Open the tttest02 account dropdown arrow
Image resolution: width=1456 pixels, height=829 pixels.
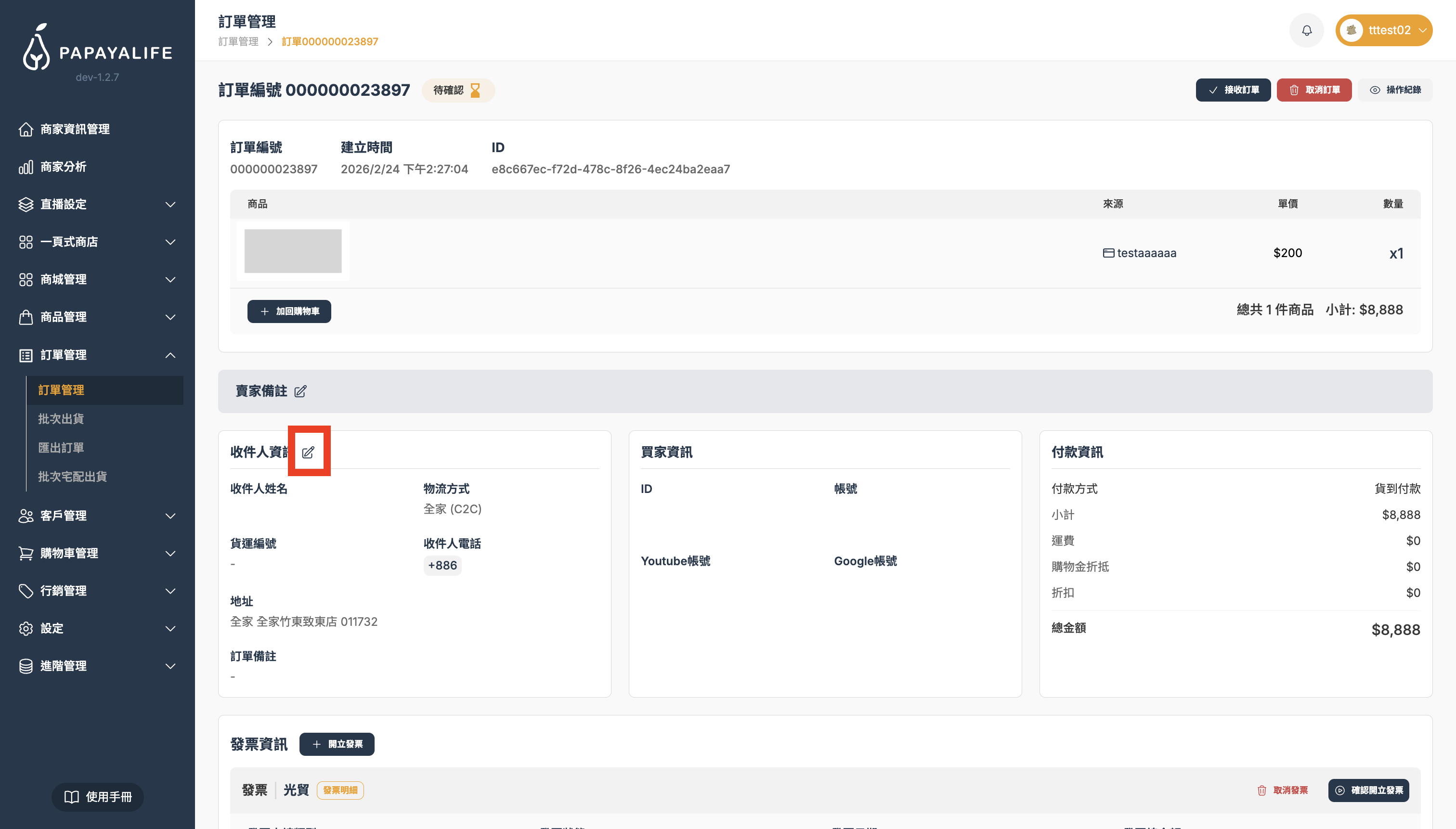pos(1422,30)
